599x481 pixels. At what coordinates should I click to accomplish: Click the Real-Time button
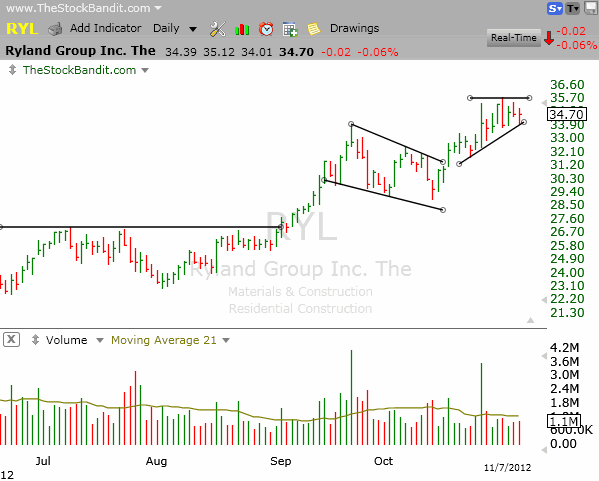pos(514,38)
